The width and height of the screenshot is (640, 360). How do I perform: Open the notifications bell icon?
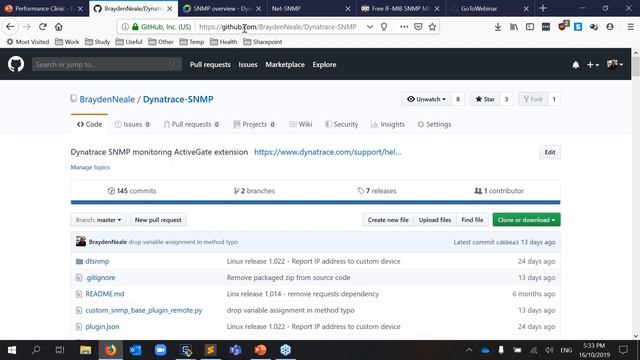click(x=576, y=65)
